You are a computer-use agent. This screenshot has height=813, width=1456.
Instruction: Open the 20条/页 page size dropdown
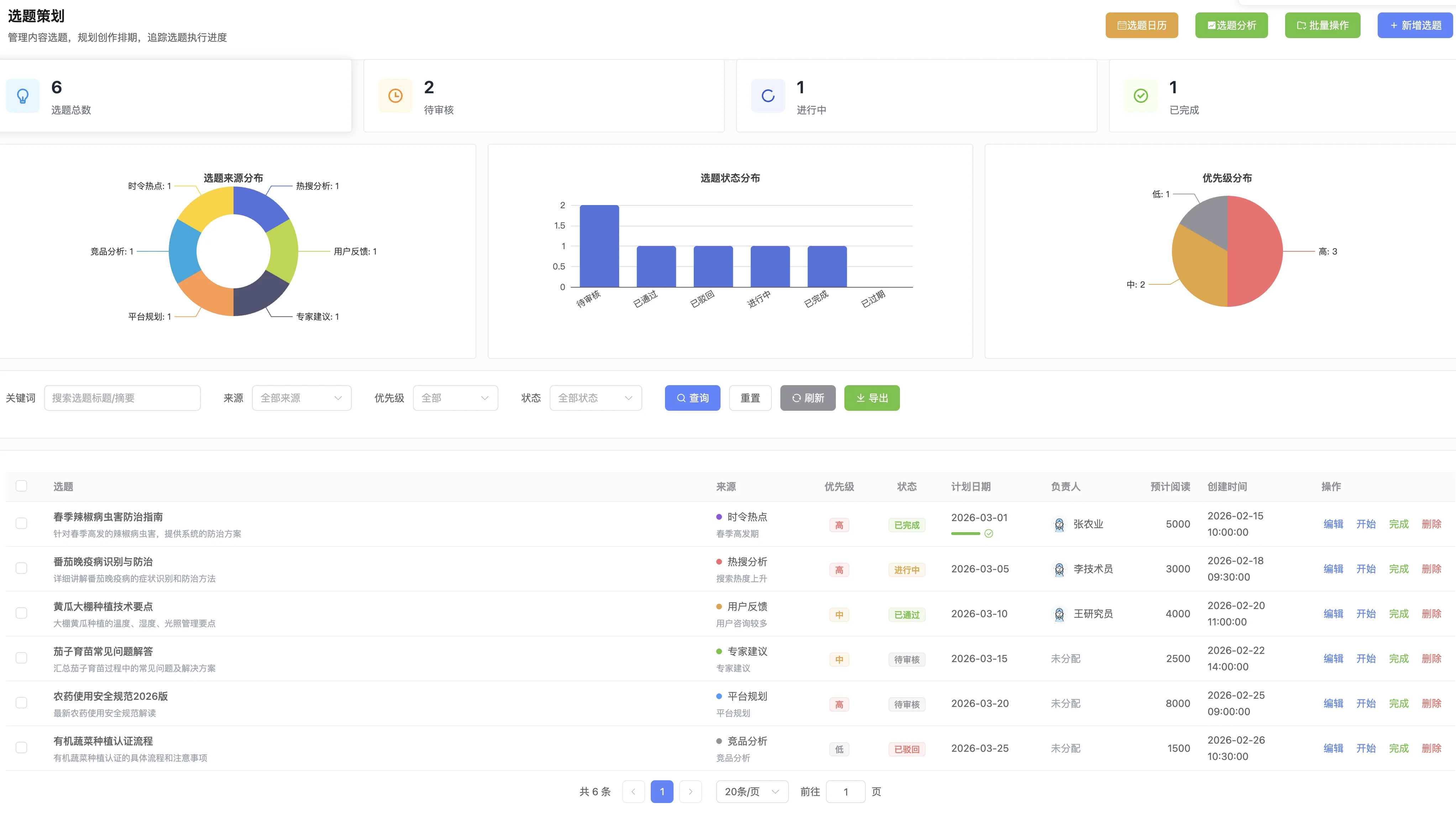click(x=752, y=792)
